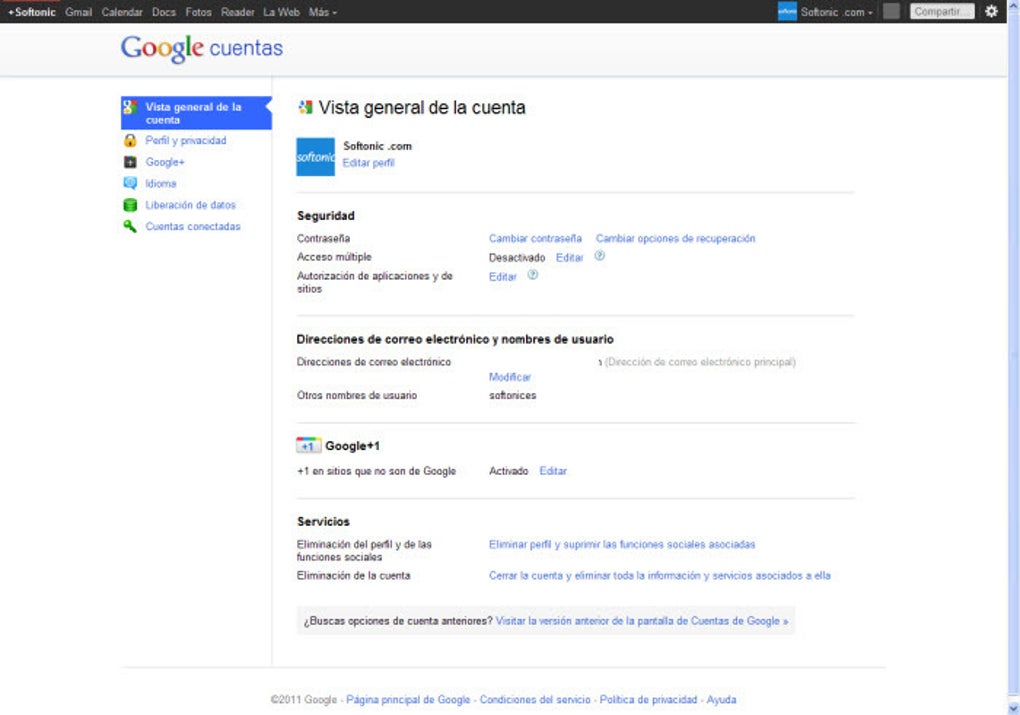This screenshot has height=715, width=1020.
Task: Click Editar next to Activado
Action: 553,470
